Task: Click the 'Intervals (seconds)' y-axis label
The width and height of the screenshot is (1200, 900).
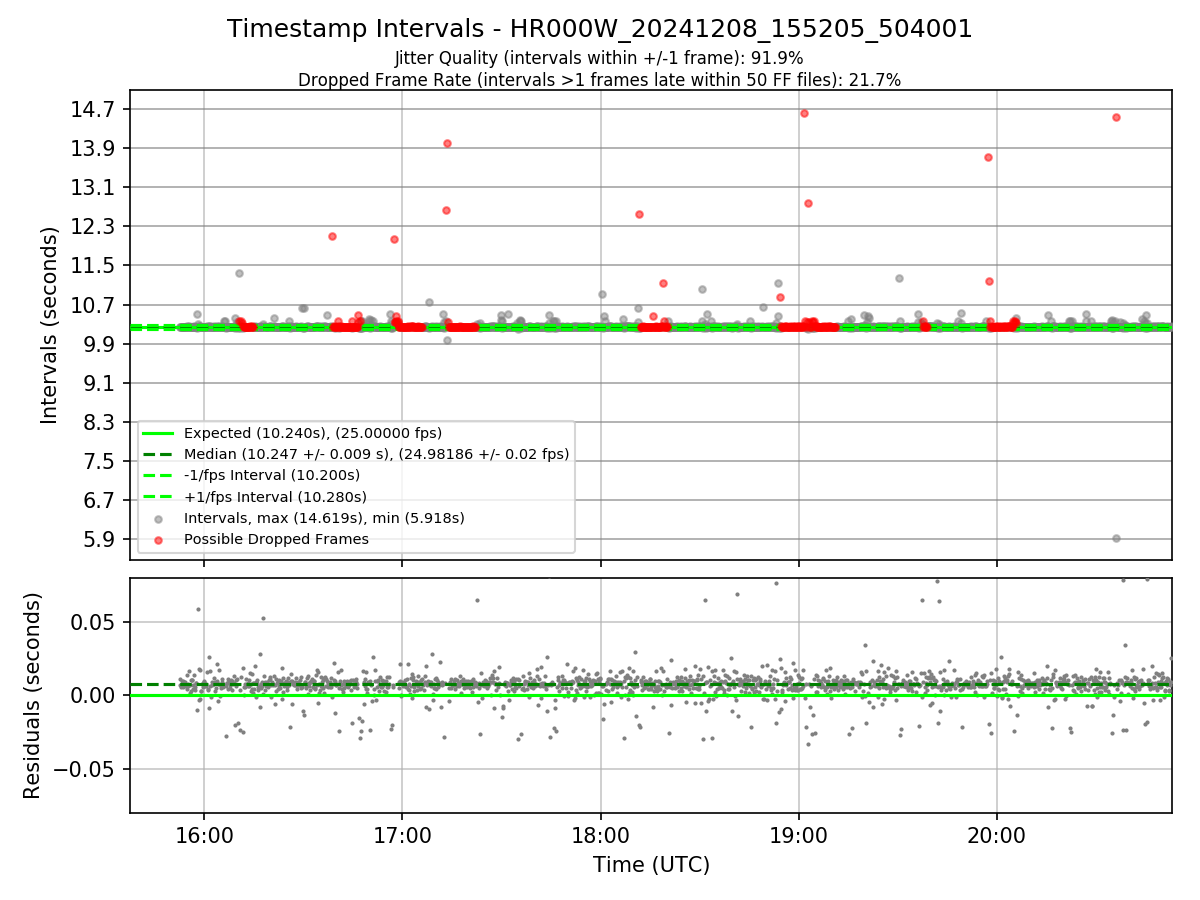Action: 50,324
